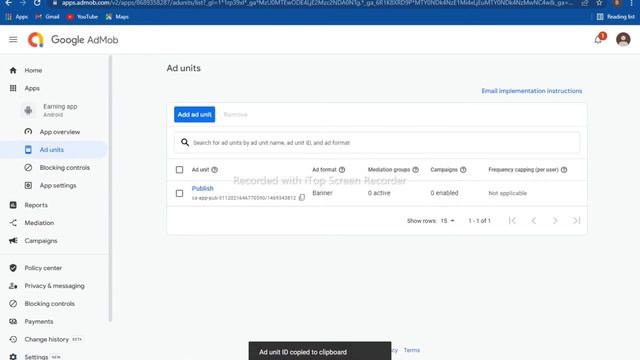Open the Show rows 15 dropdown
Image resolution: width=640 pixels, height=360 pixels.
[447, 221]
